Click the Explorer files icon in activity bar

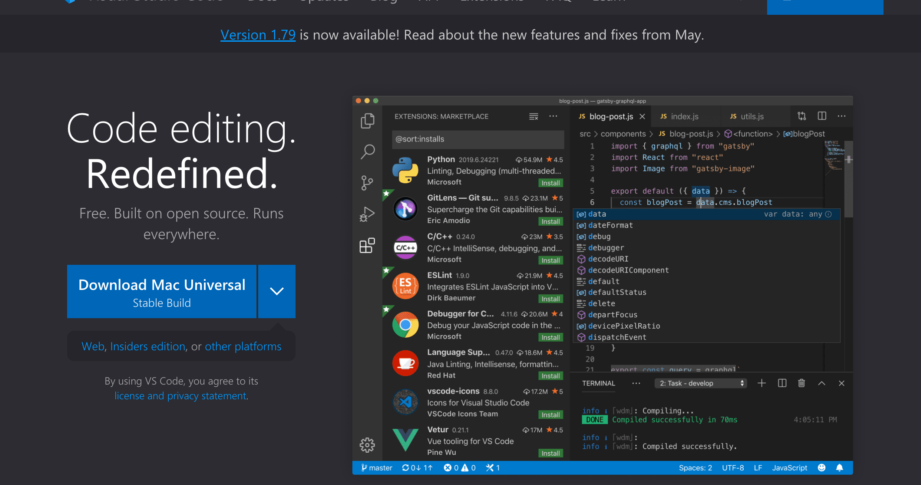[x=368, y=121]
